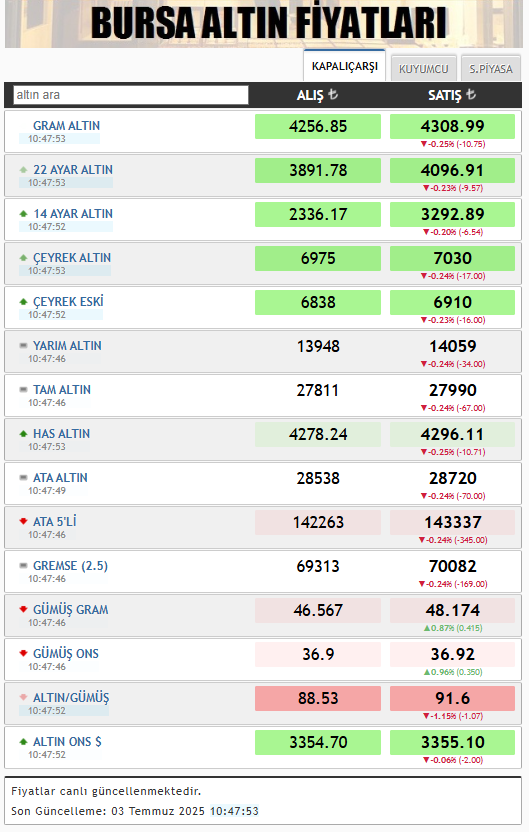The width and height of the screenshot is (532, 832).
Task: Select the KAPALIÇARŞI tab
Action: pyautogui.click(x=345, y=66)
